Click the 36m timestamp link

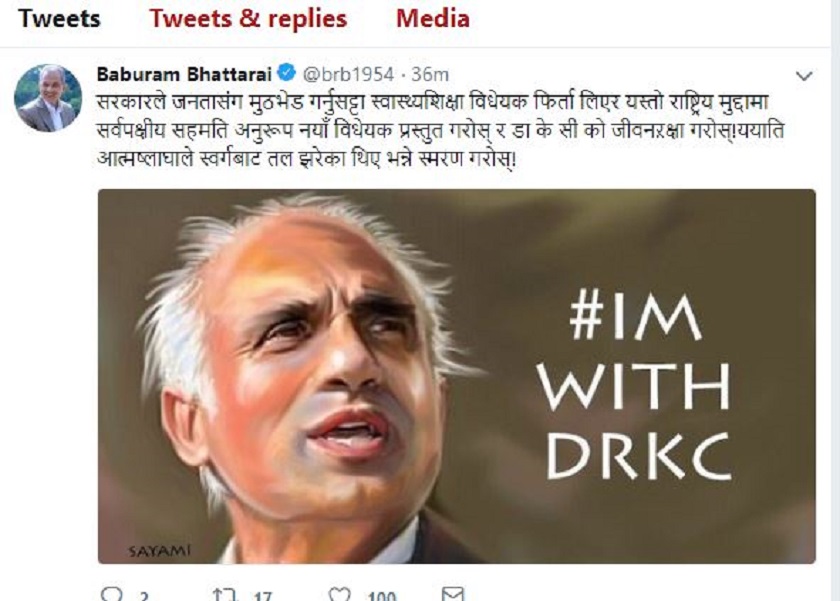pyautogui.click(x=430, y=74)
